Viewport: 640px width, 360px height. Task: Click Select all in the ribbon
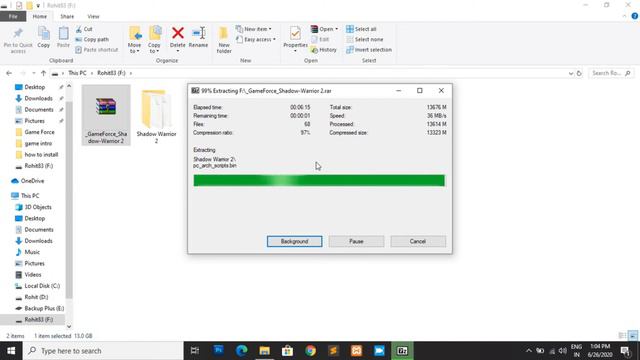coord(361,29)
